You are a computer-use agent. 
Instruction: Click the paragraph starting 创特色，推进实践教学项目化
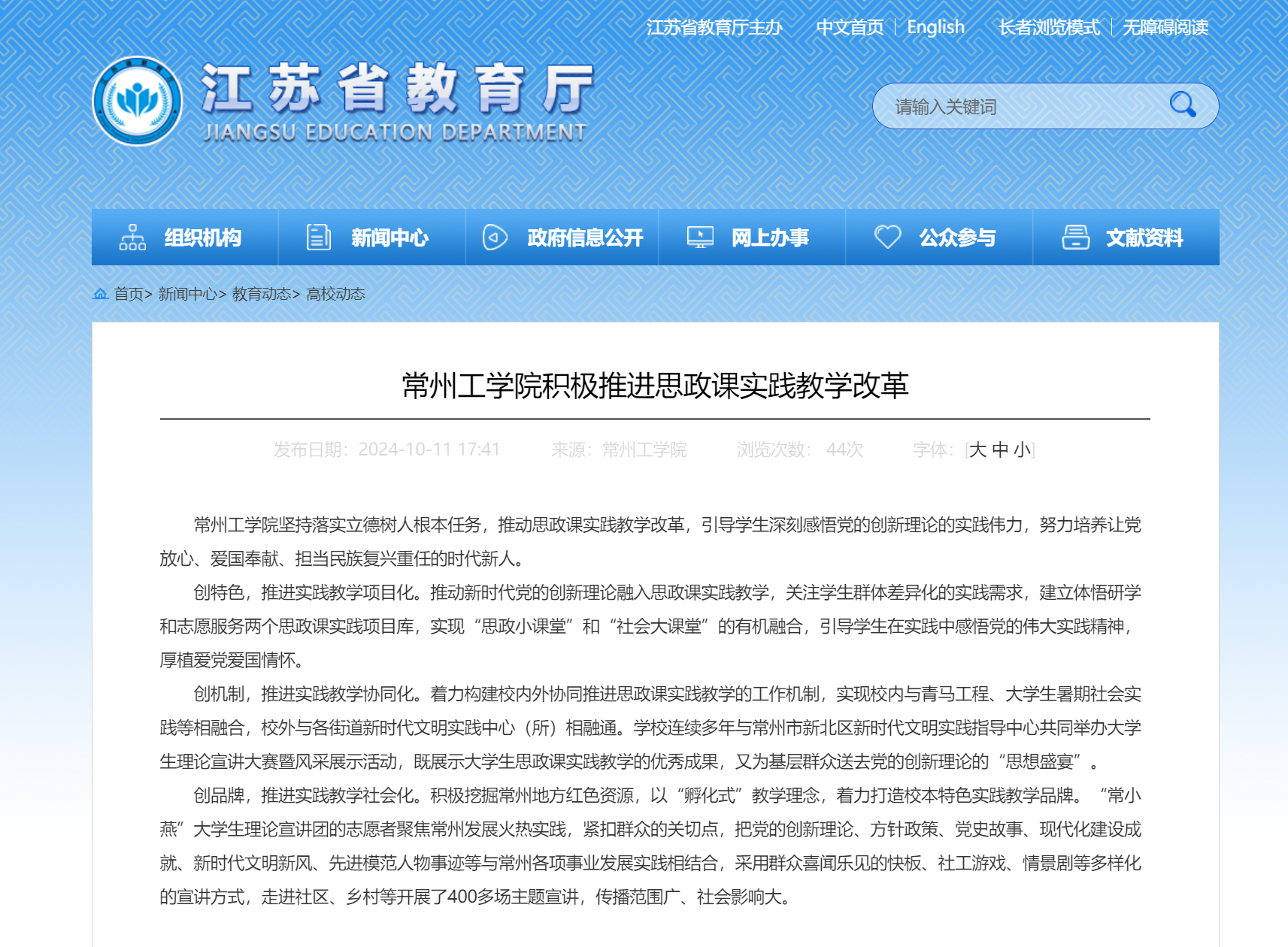point(650,626)
